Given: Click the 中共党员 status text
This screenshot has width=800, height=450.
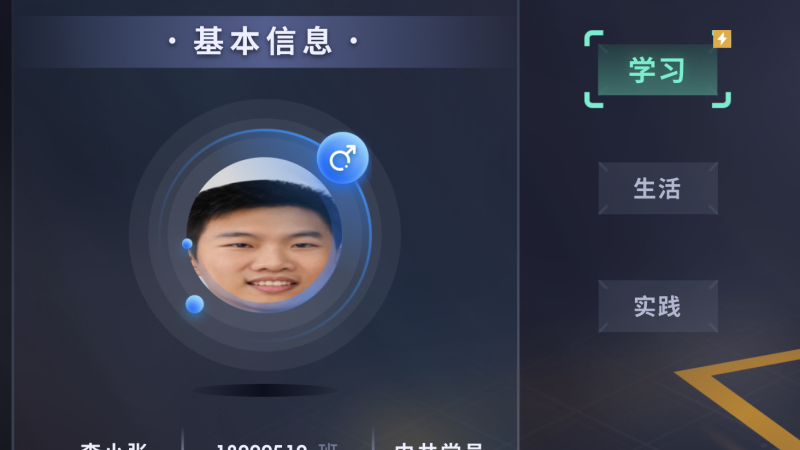Looking at the screenshot, I should tap(439, 446).
